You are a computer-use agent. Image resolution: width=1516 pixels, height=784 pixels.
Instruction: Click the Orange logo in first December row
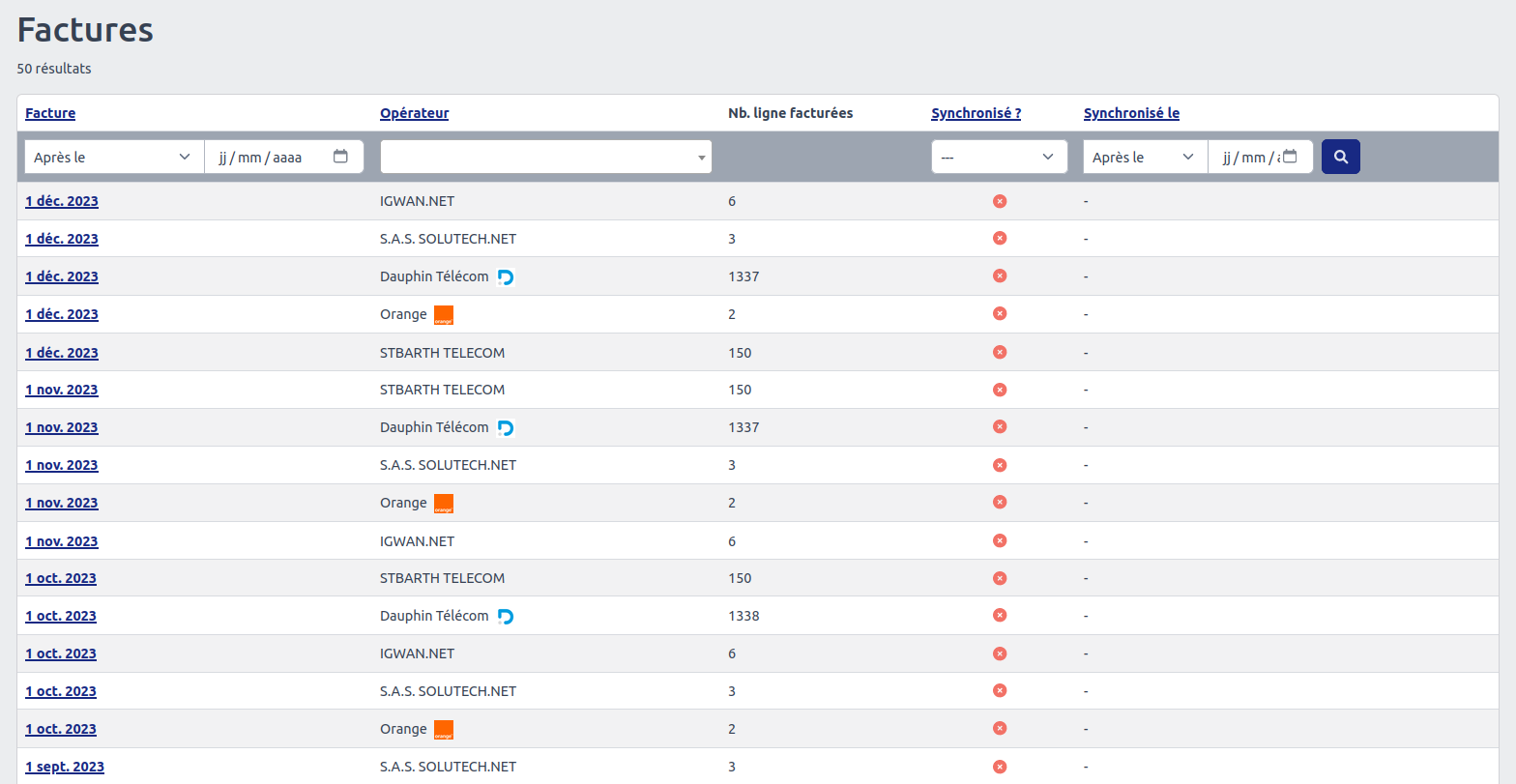tap(444, 315)
